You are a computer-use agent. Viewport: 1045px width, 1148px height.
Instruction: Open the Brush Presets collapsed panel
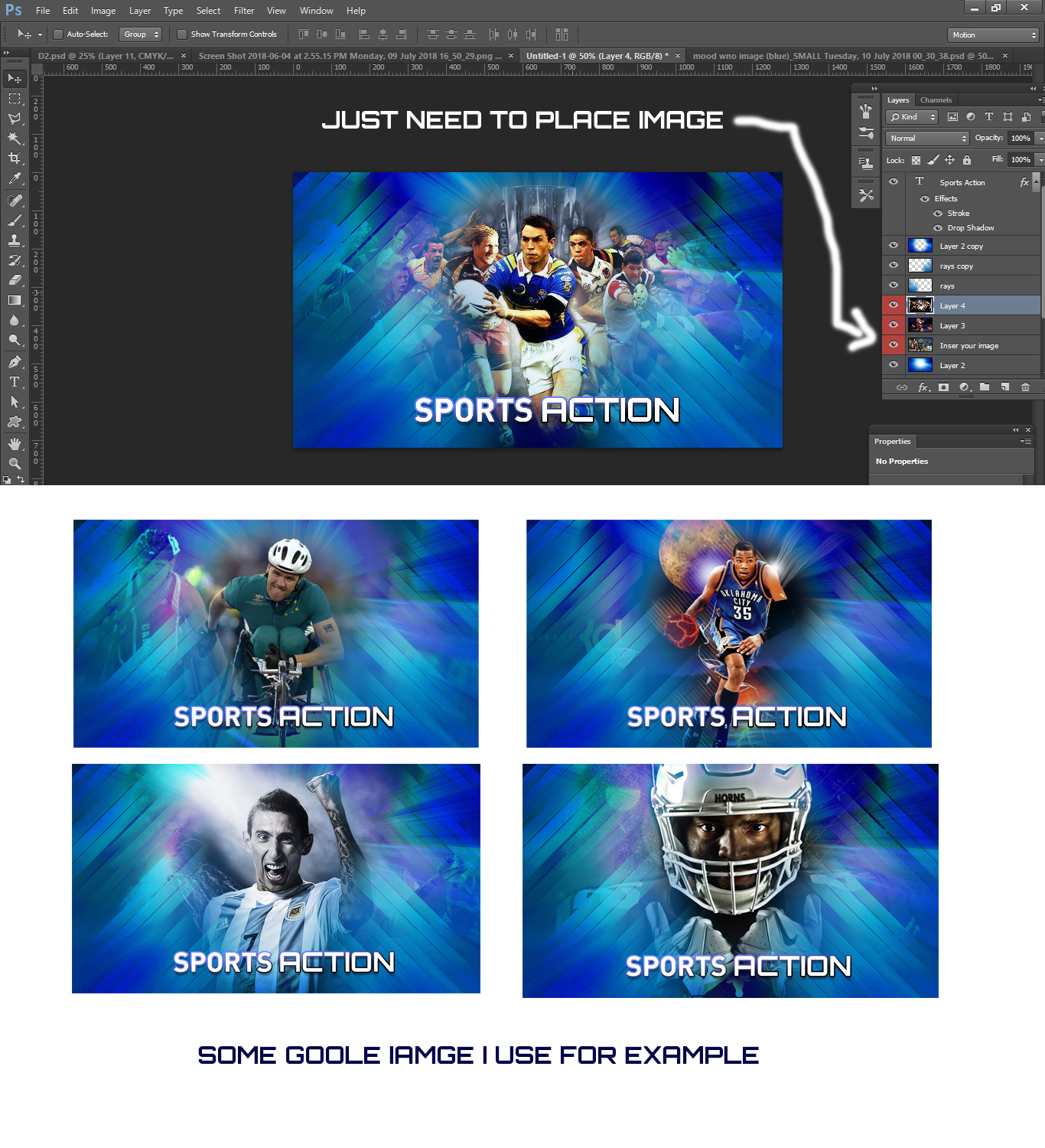pos(866,133)
